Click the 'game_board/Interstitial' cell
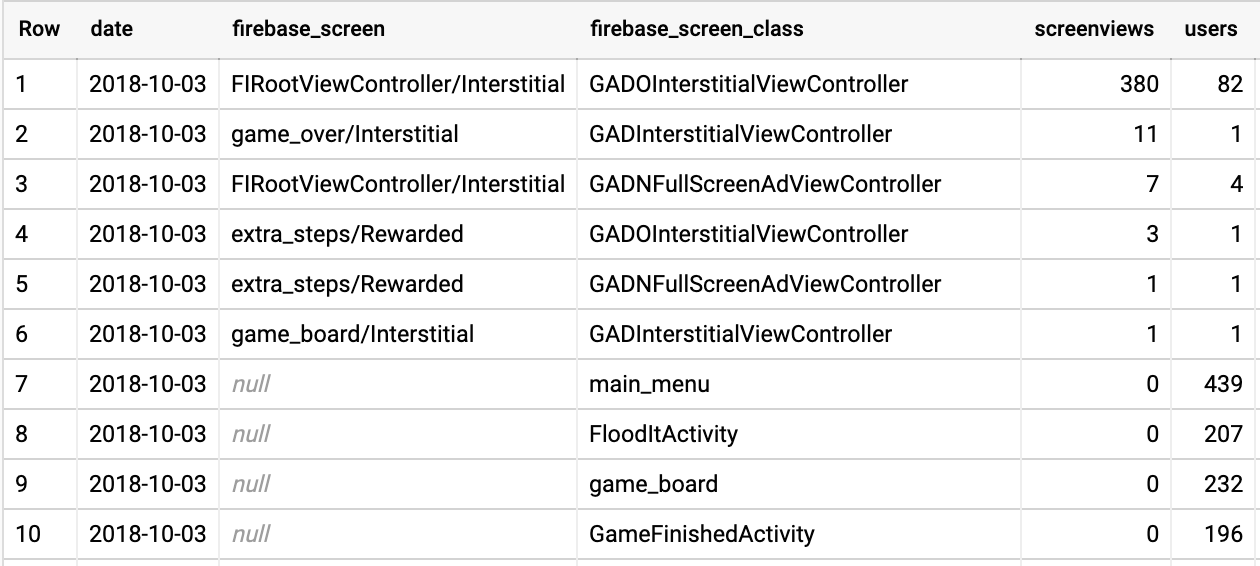The image size is (1260, 566). [353, 334]
